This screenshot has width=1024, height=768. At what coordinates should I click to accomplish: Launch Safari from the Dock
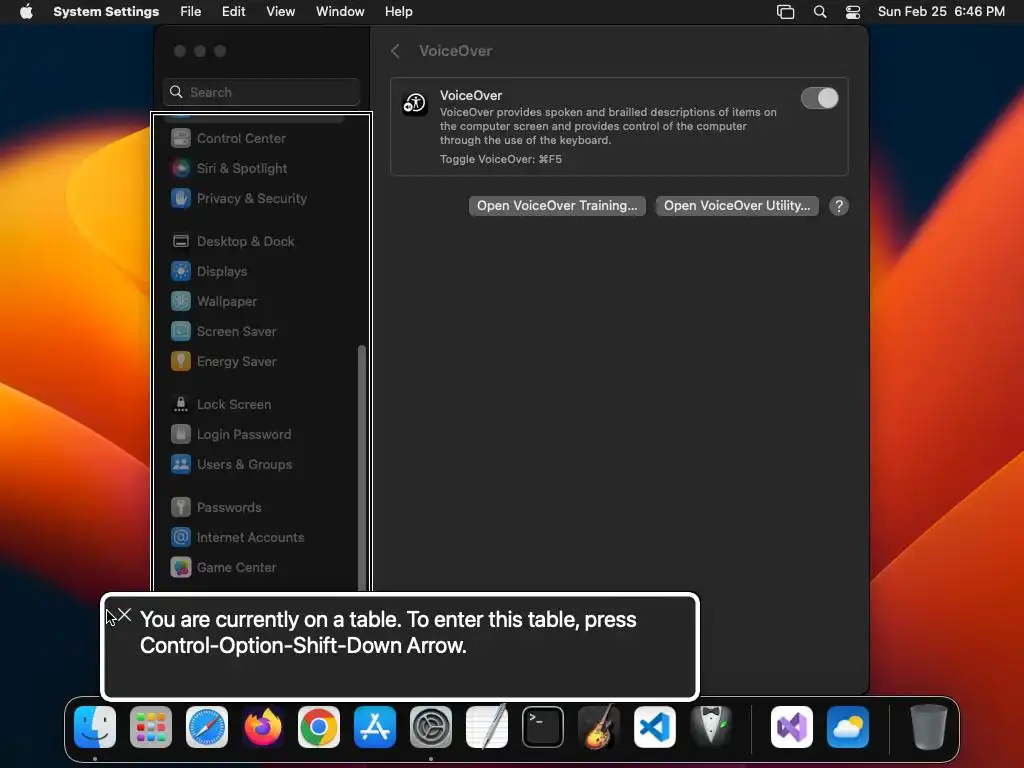click(x=207, y=728)
